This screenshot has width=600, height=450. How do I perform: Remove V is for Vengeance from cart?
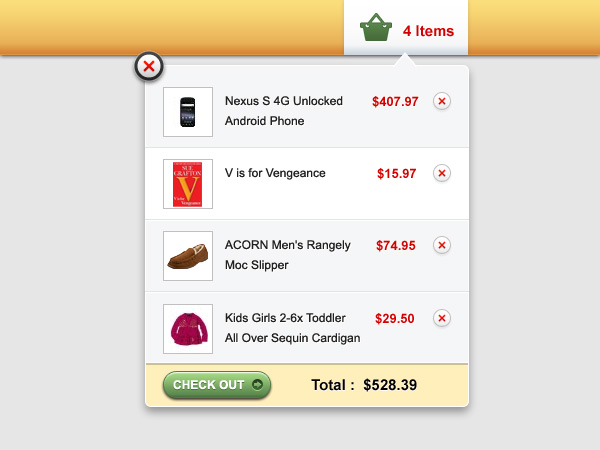tap(442, 173)
